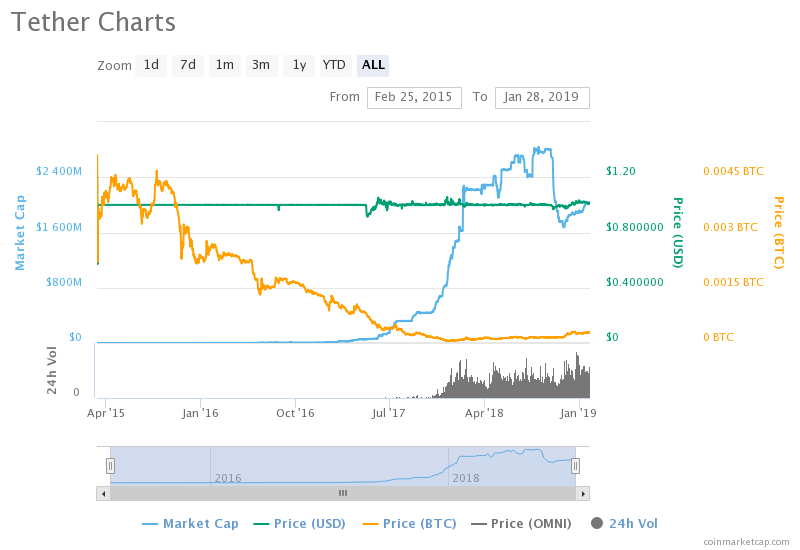Open the To date field
Image resolution: width=800 pixels, height=550 pixels.
[x=541, y=97]
